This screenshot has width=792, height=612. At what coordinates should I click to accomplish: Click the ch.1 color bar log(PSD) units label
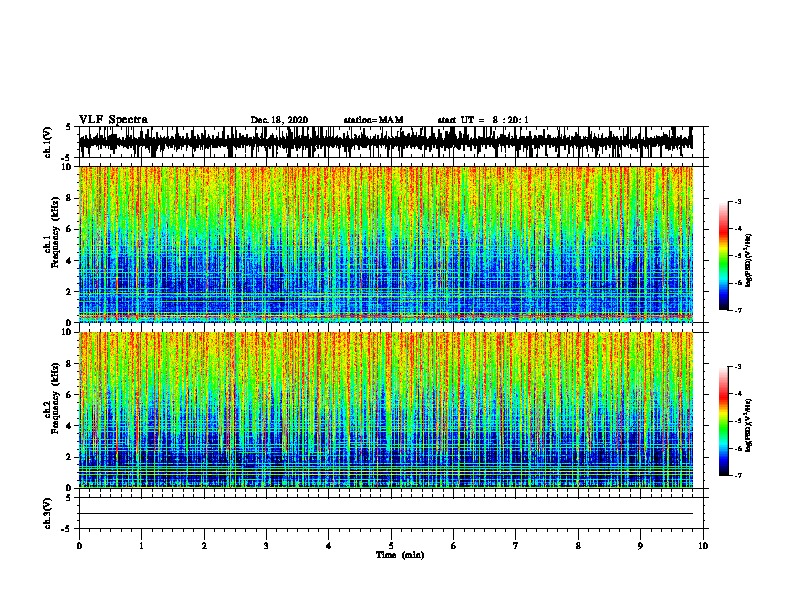(749, 261)
